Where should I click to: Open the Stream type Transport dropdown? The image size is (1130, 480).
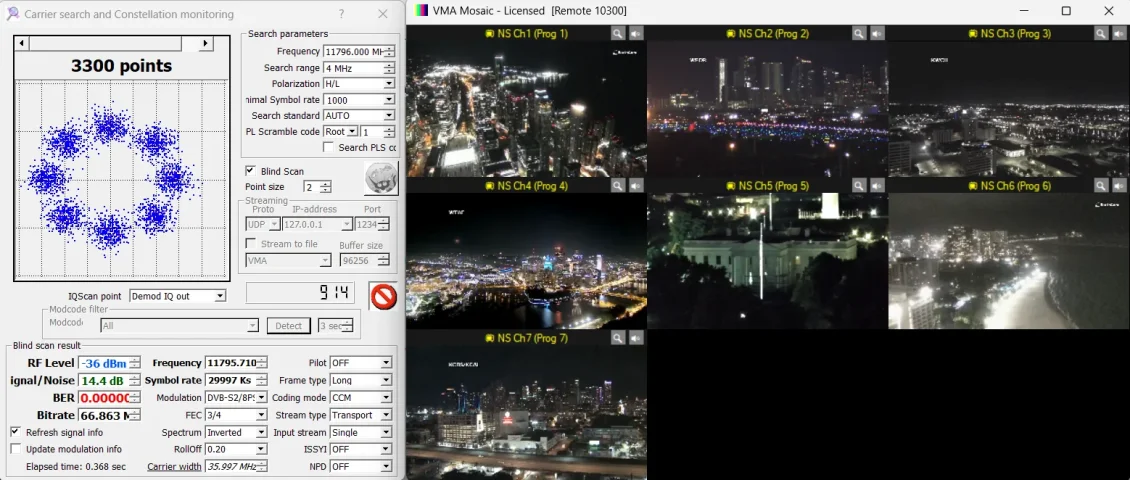[387, 415]
